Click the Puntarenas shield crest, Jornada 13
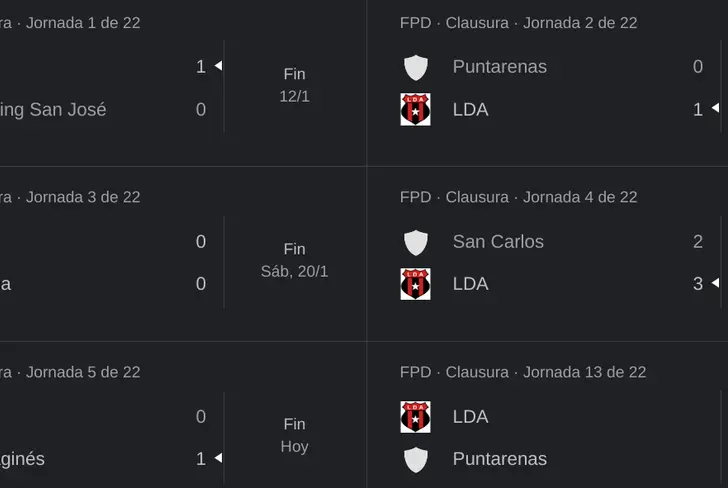Image resolution: width=728 pixels, height=488 pixels. pyautogui.click(x=415, y=459)
